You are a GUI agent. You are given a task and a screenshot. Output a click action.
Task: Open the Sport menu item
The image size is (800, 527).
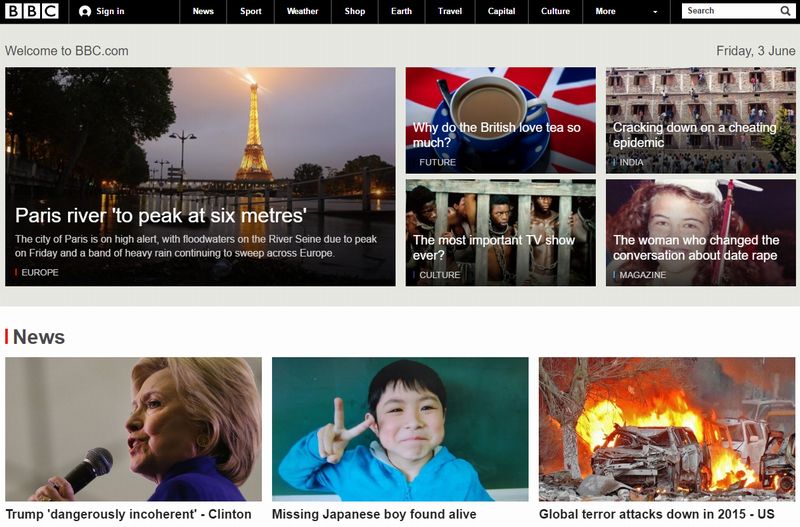251,11
